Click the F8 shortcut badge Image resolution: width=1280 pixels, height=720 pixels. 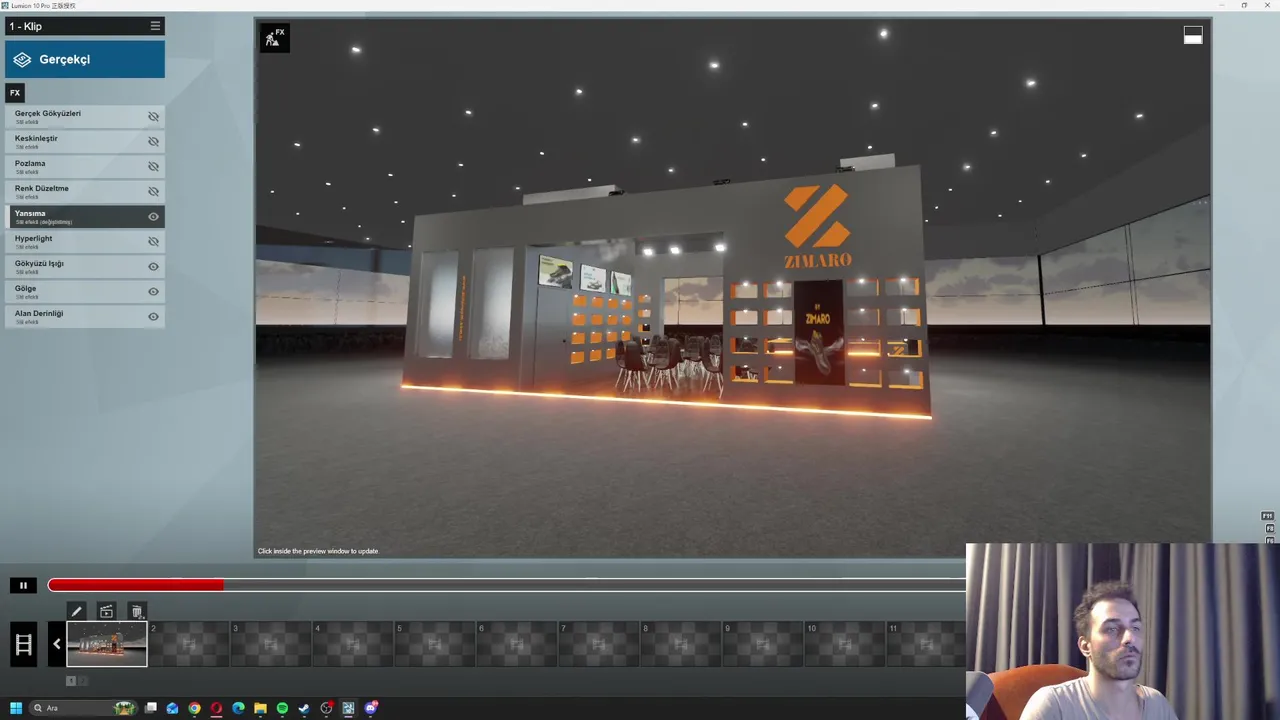pos(1269,528)
